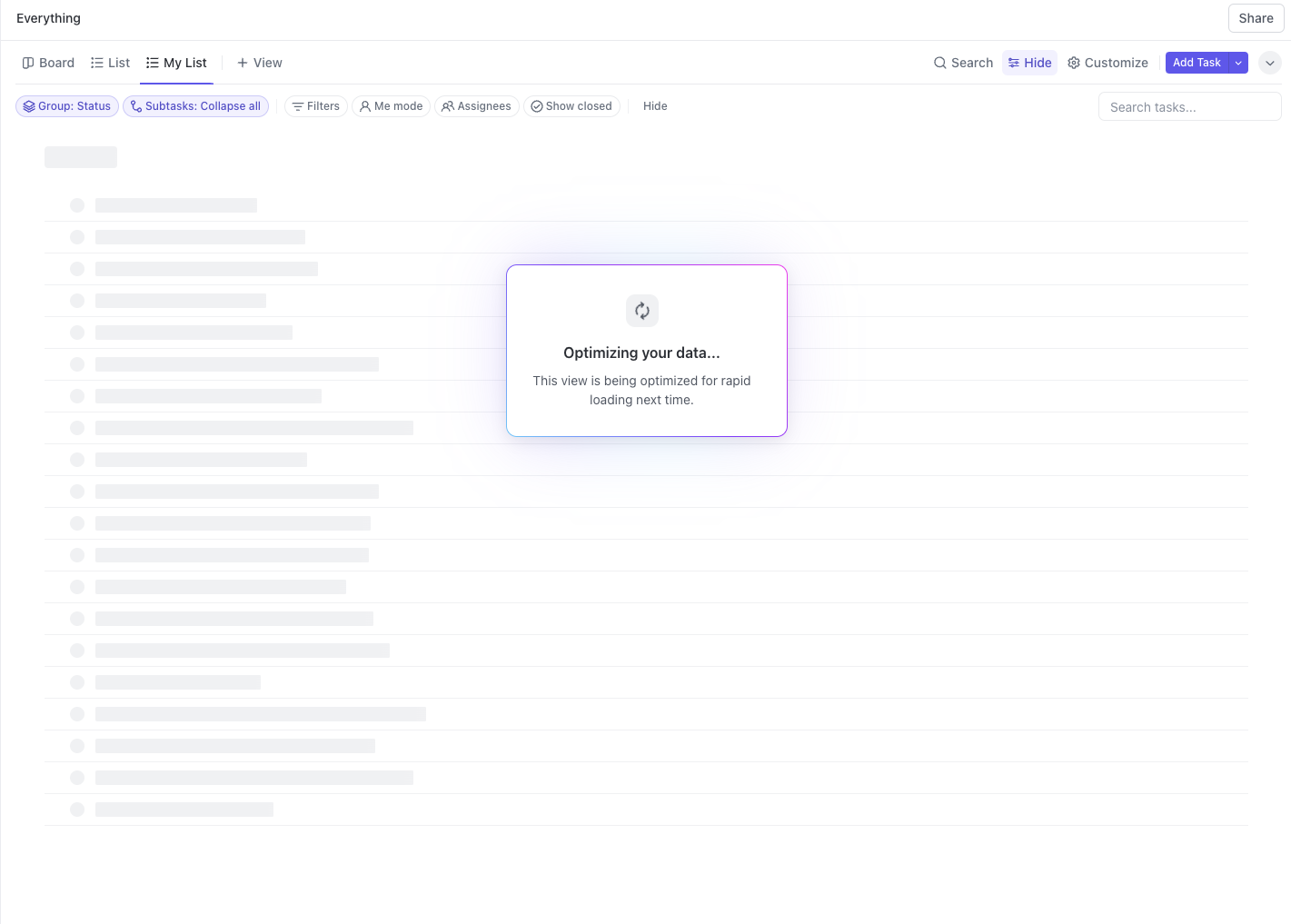This screenshot has width=1291, height=924.
Task: Toggle the purple Hide sliders button
Action: tap(1029, 63)
